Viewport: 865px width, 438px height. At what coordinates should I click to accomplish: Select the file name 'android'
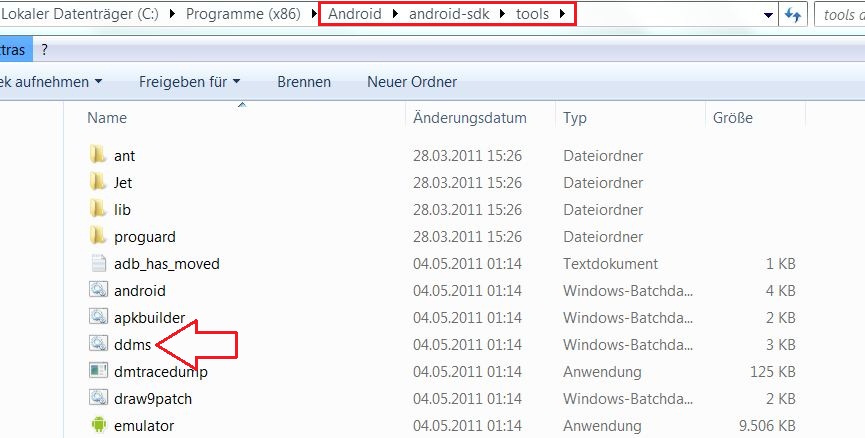(140, 291)
